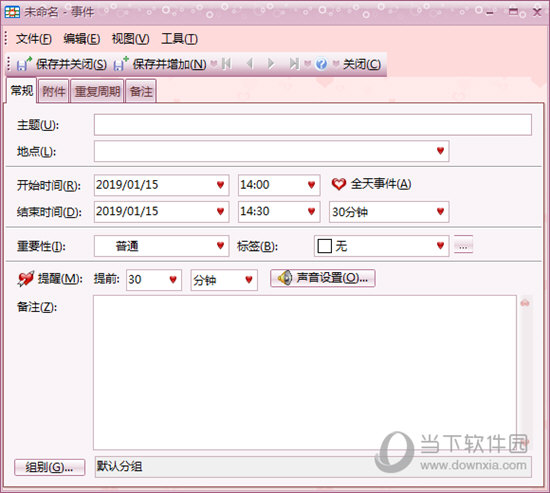
Task: Select the 常规 tab
Action: [22, 91]
